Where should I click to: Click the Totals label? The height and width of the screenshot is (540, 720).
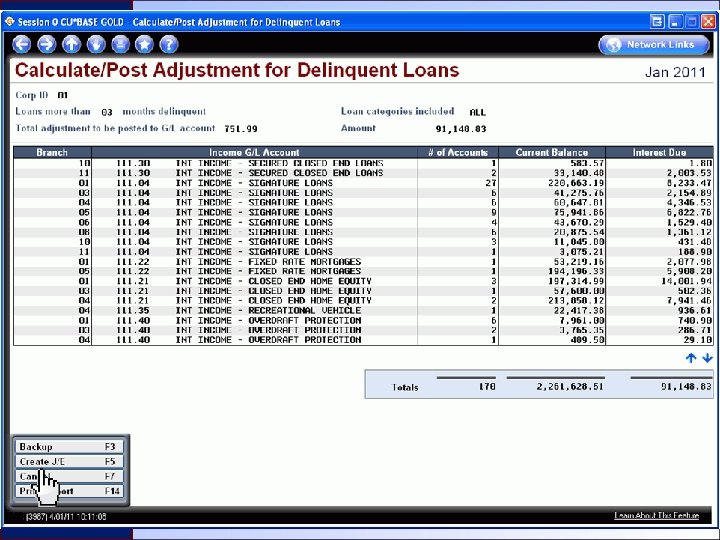pos(405,388)
